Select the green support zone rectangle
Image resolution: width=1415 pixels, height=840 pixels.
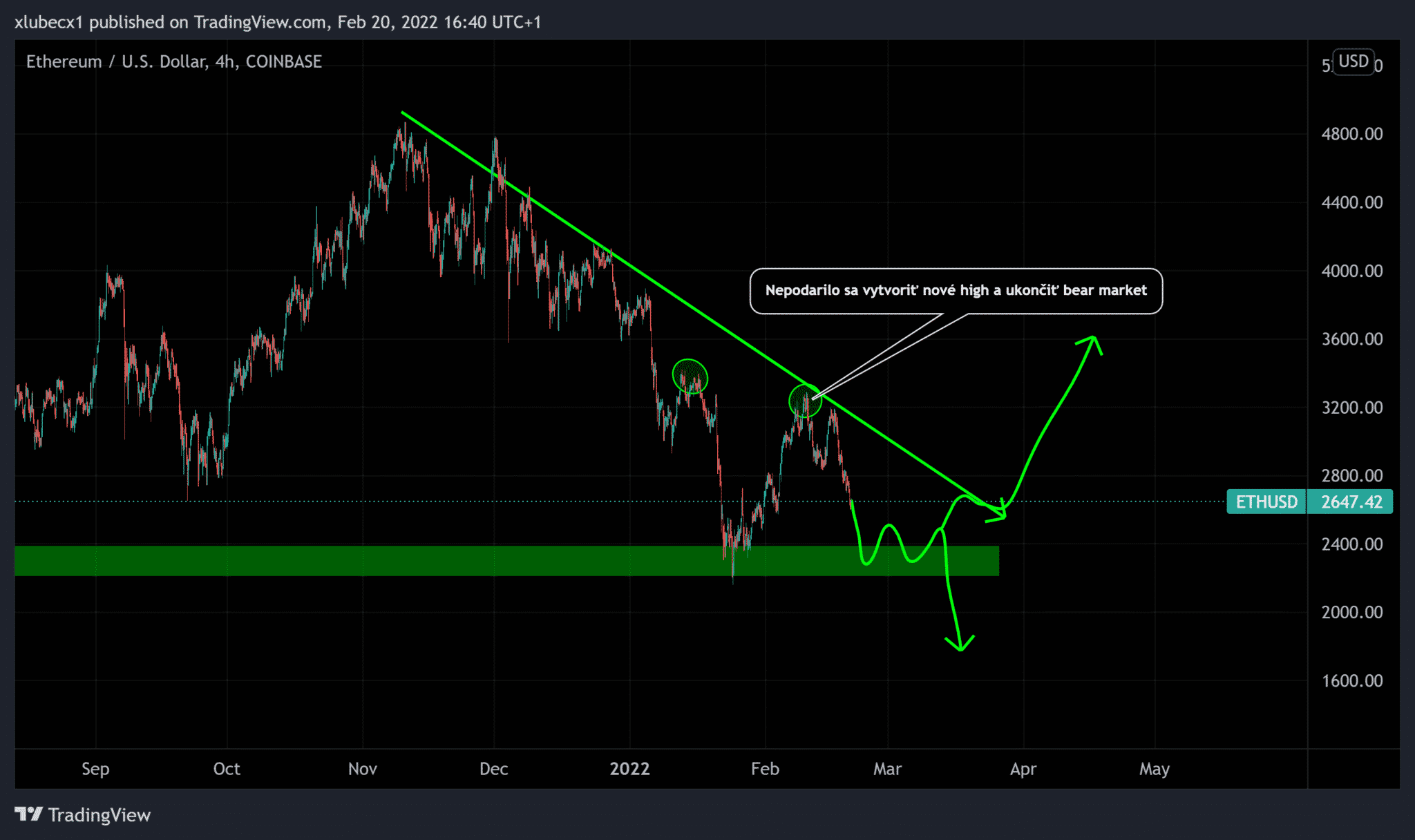point(415,560)
